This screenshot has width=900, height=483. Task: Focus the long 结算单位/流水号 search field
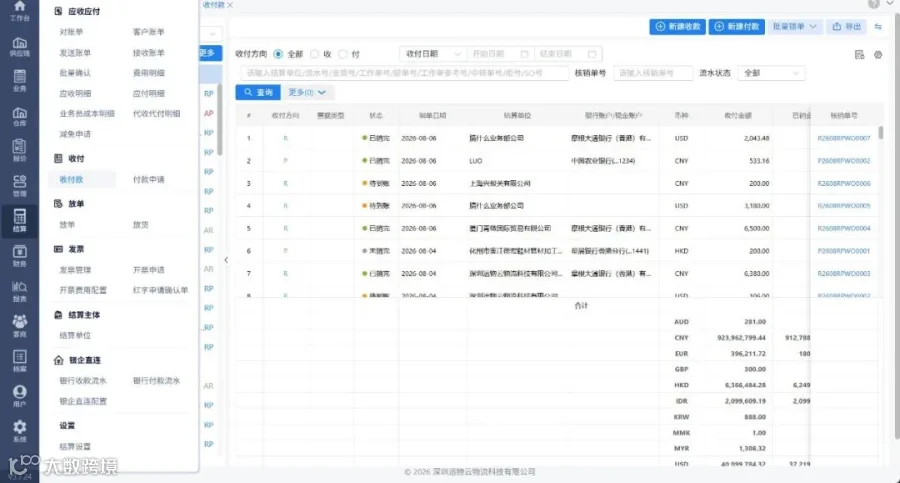pyautogui.click(x=405, y=73)
